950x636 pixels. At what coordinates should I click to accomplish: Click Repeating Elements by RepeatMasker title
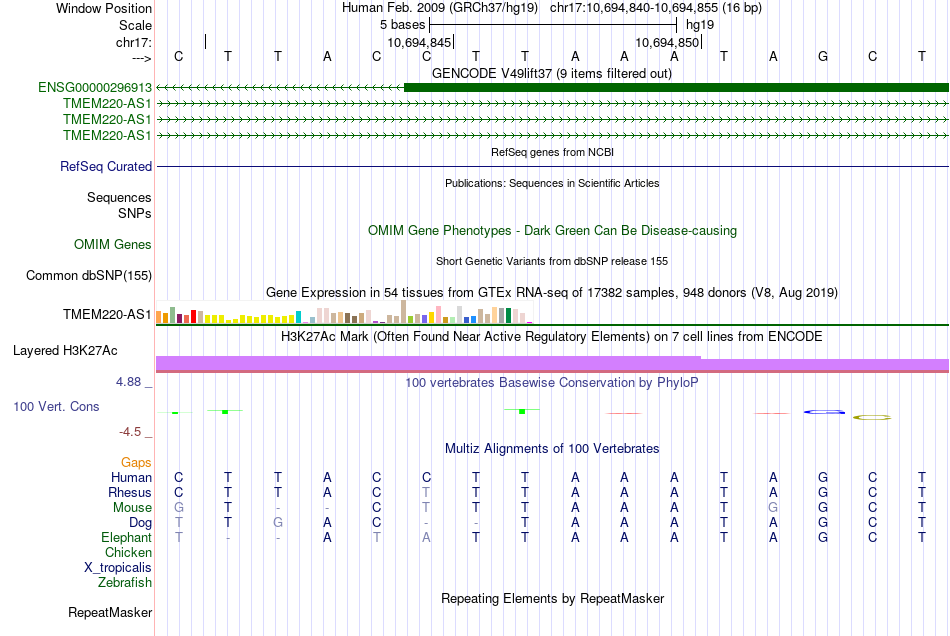pos(552,599)
